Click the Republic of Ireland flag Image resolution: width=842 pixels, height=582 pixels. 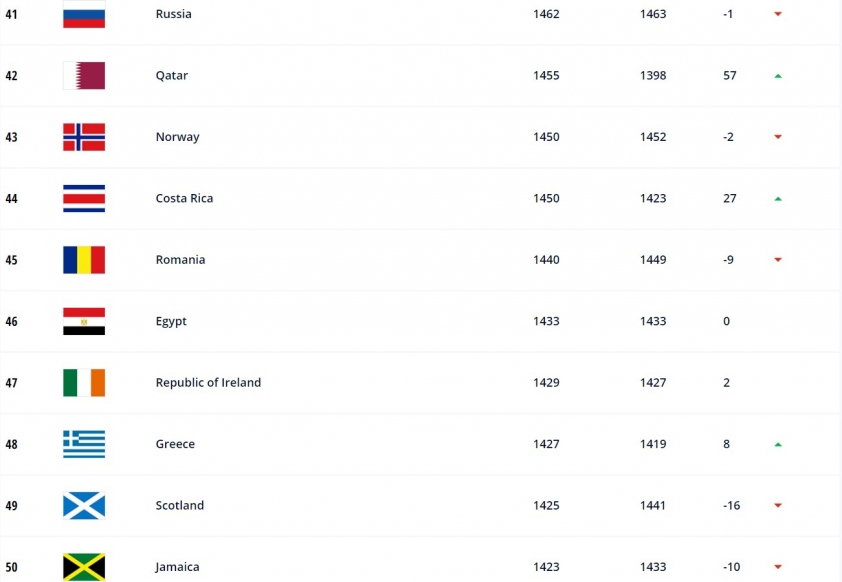pos(84,382)
